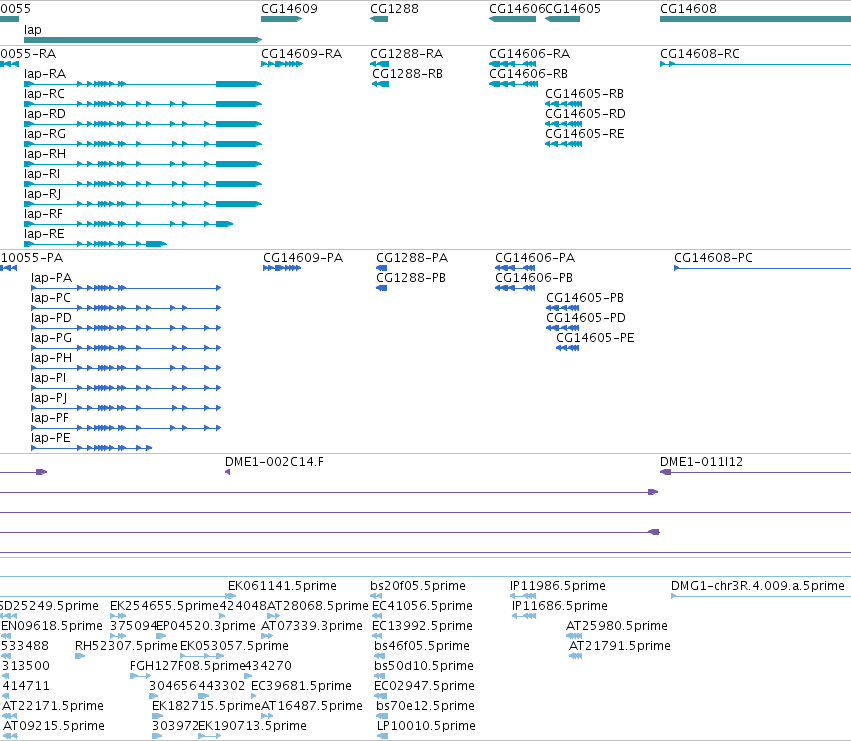Open protein lap-PG
The width and height of the screenshot is (851, 741).
click(52, 338)
